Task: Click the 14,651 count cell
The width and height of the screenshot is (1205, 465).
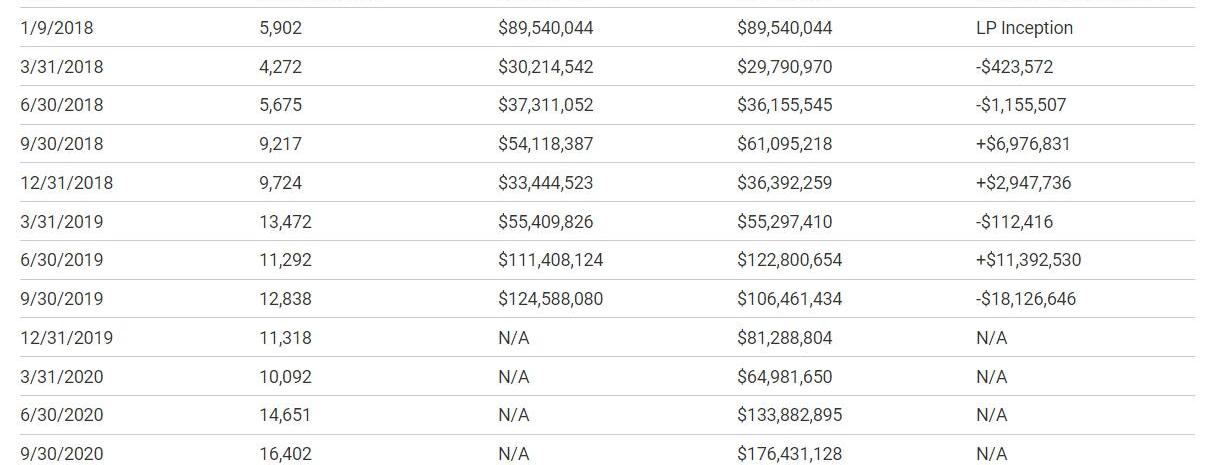Action: point(285,415)
